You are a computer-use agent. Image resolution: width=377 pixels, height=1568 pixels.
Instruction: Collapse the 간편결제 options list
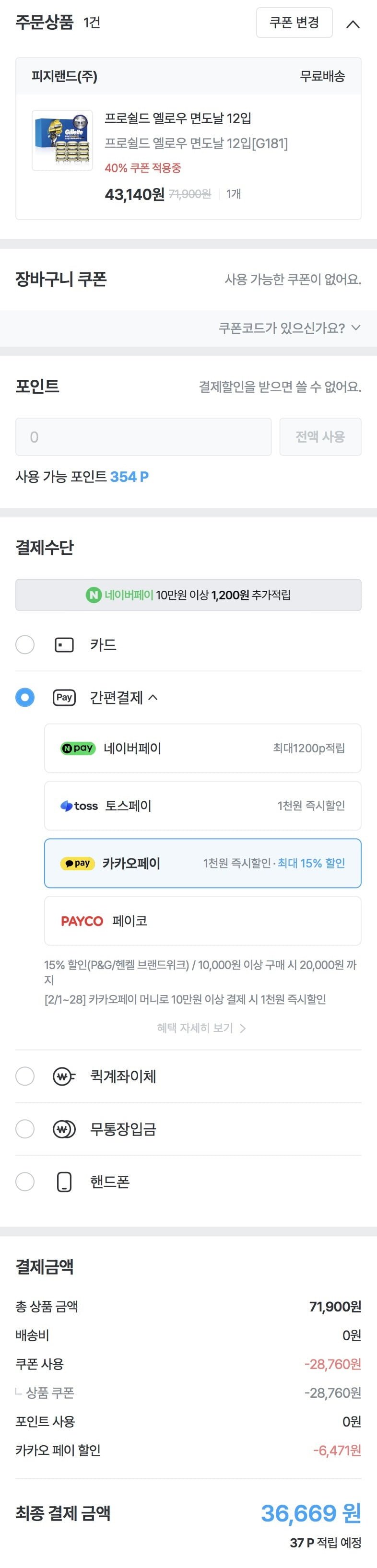153,698
